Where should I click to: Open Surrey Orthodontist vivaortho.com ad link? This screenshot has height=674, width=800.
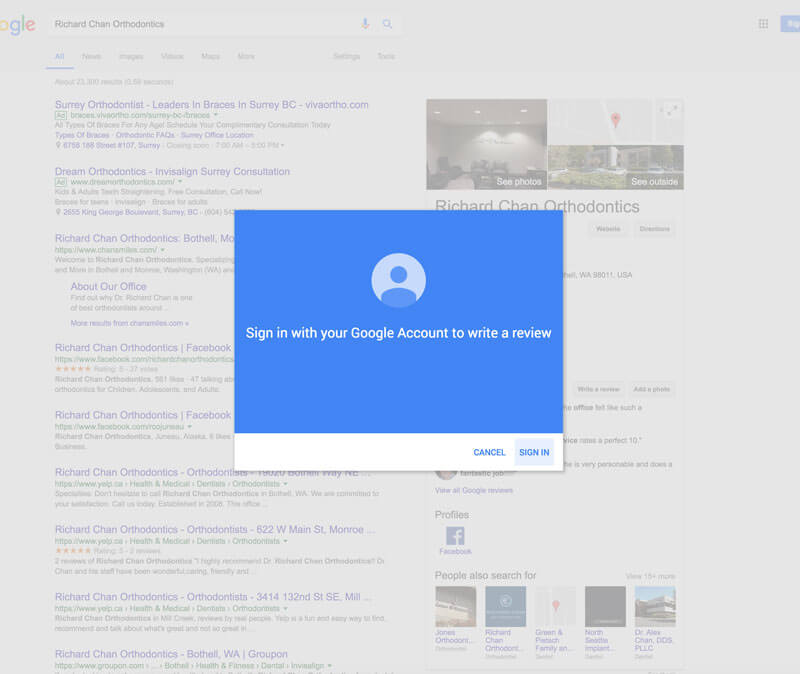(x=212, y=105)
